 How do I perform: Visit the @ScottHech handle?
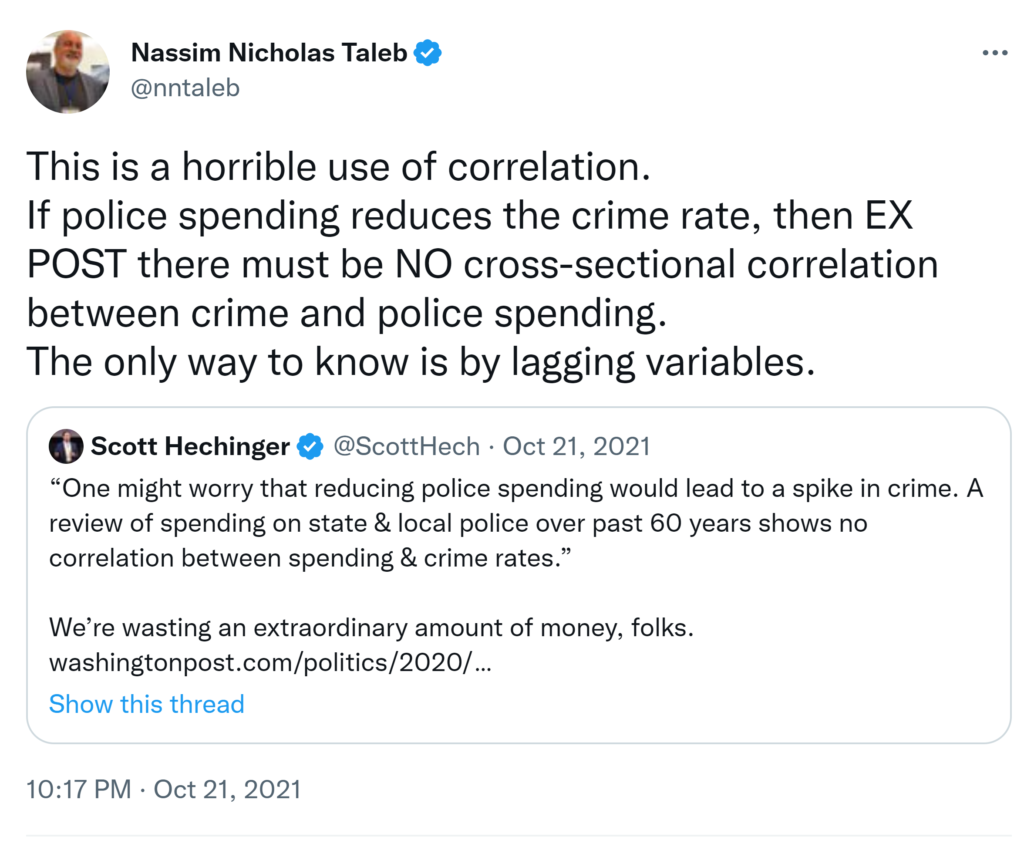tap(405, 446)
